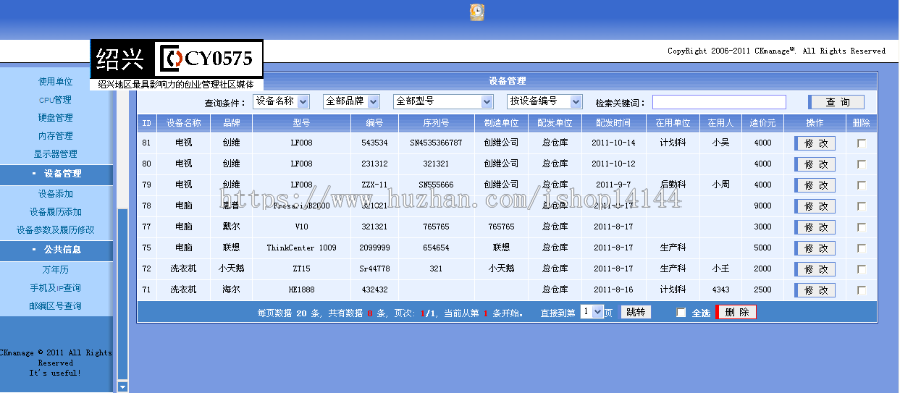Click the 后勤科 unit cell
Screen dimensions: 900x393
pyautogui.click(x=673, y=185)
